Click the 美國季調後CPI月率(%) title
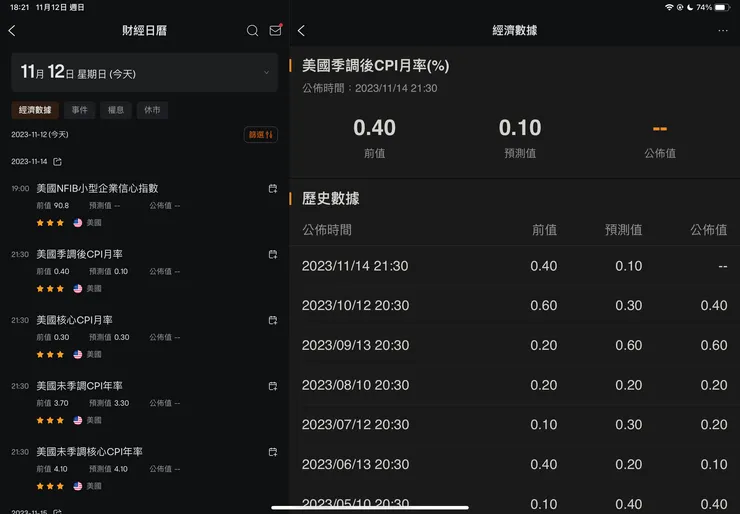The height and width of the screenshot is (514, 740). tap(376, 66)
